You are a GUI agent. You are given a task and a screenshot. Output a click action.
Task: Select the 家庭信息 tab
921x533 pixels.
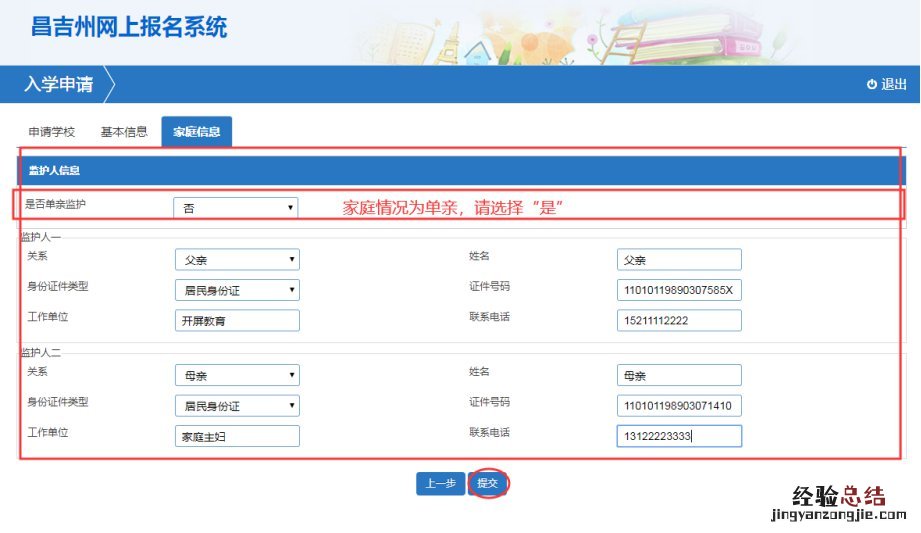[x=196, y=132]
